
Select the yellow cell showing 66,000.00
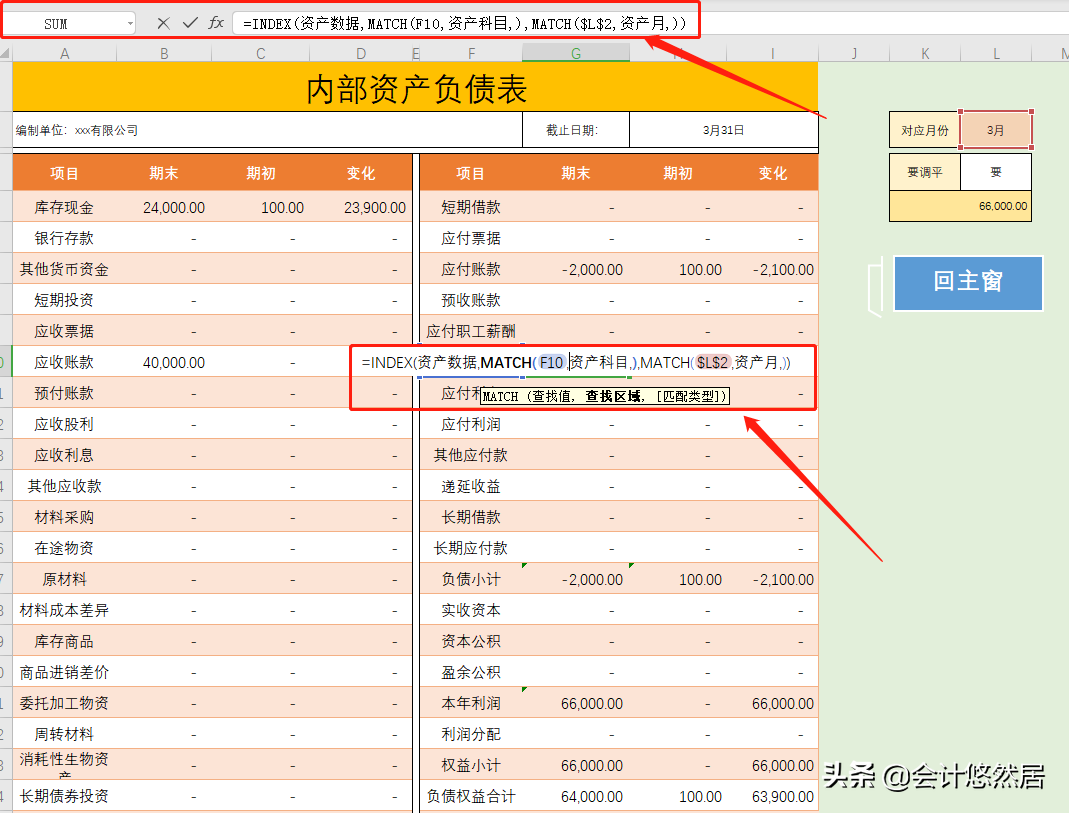(959, 205)
